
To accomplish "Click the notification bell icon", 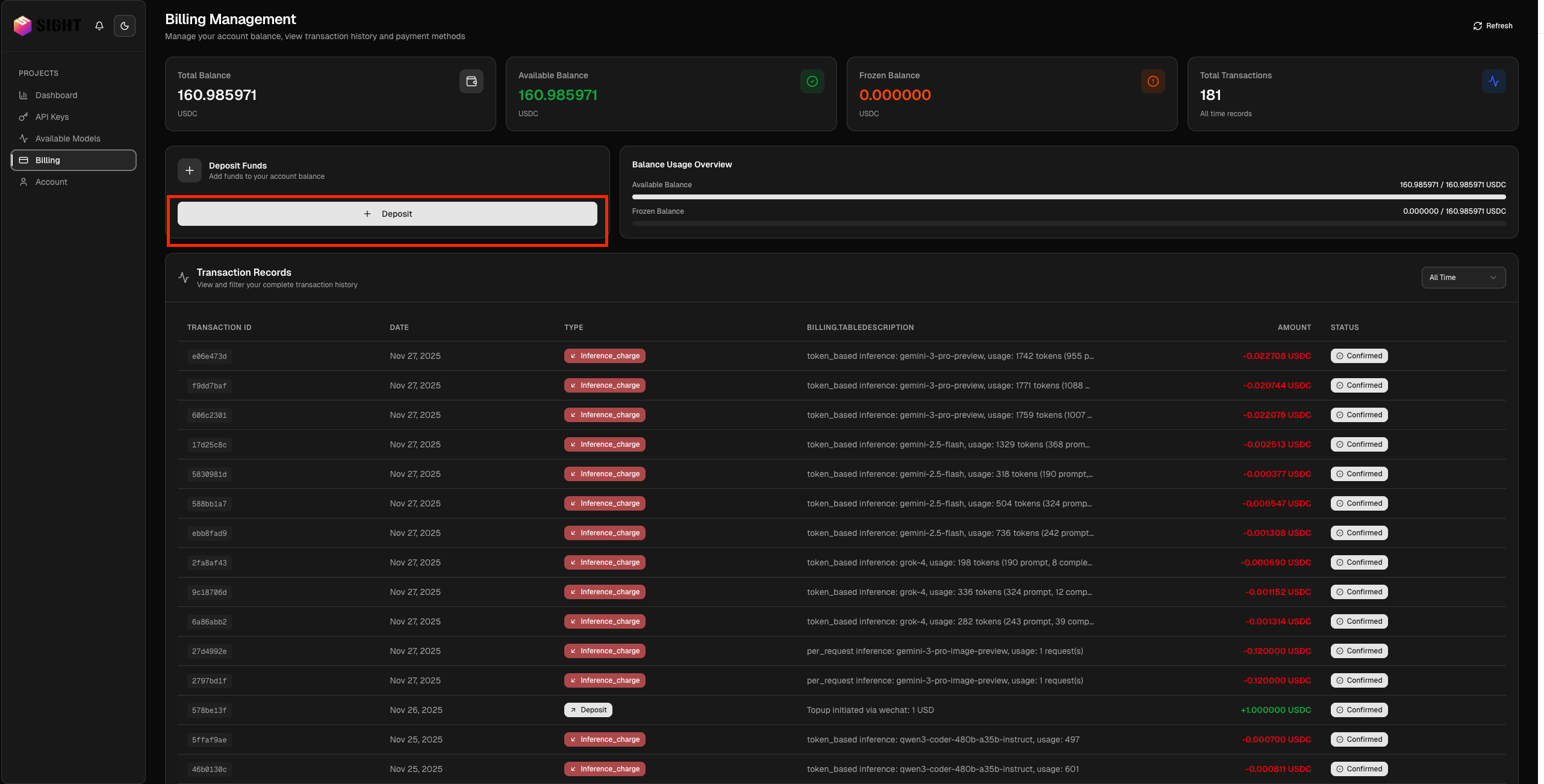I will point(99,26).
